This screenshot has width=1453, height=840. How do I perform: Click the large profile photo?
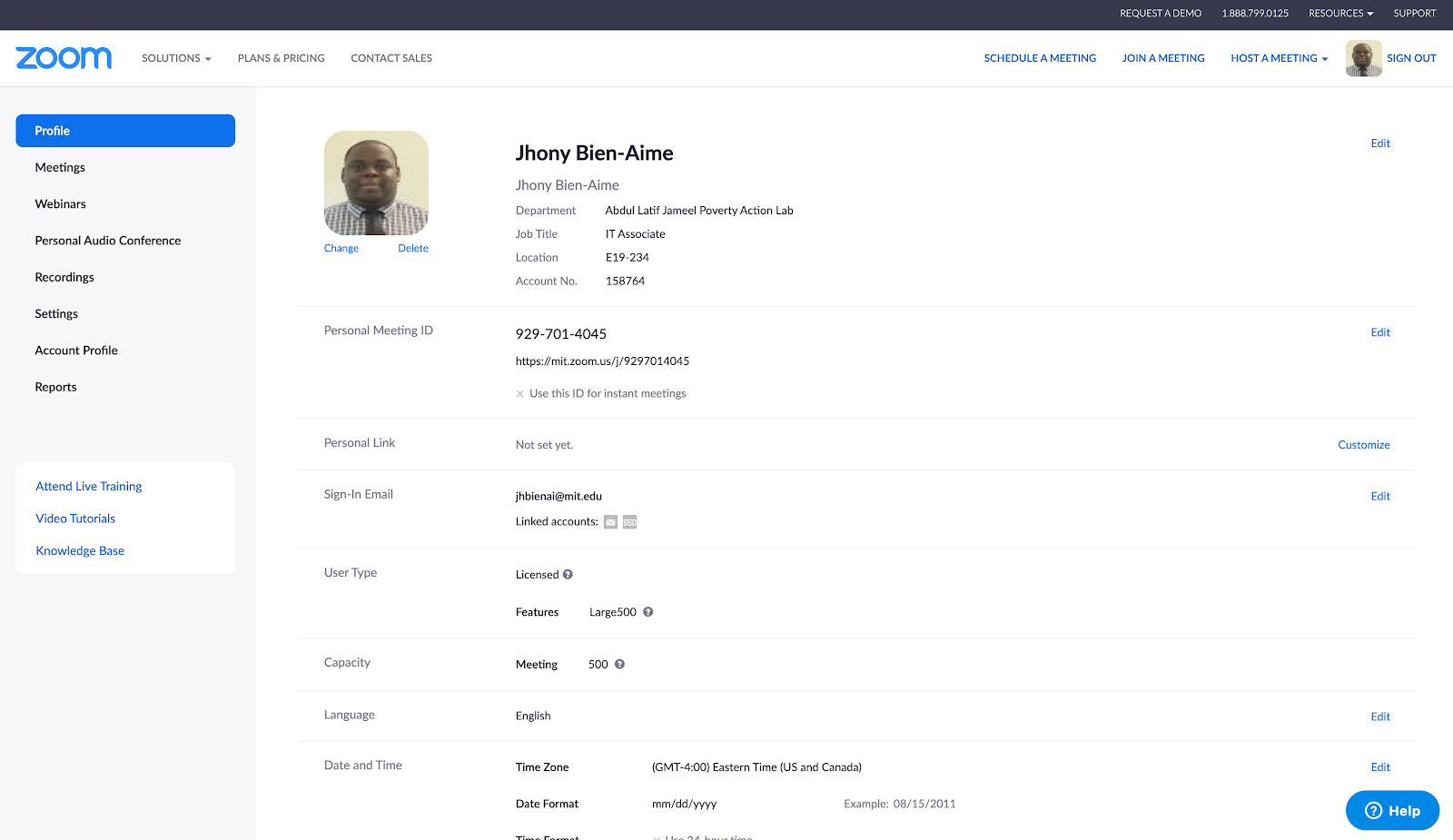click(376, 183)
